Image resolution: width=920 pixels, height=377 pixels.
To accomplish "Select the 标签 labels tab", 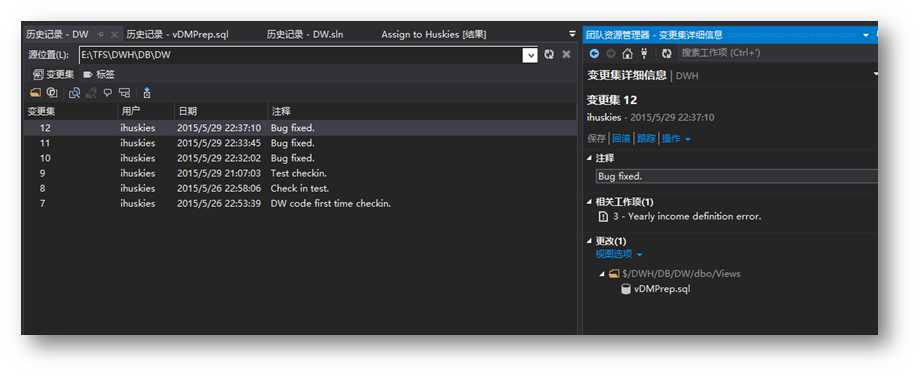I will pos(99,74).
